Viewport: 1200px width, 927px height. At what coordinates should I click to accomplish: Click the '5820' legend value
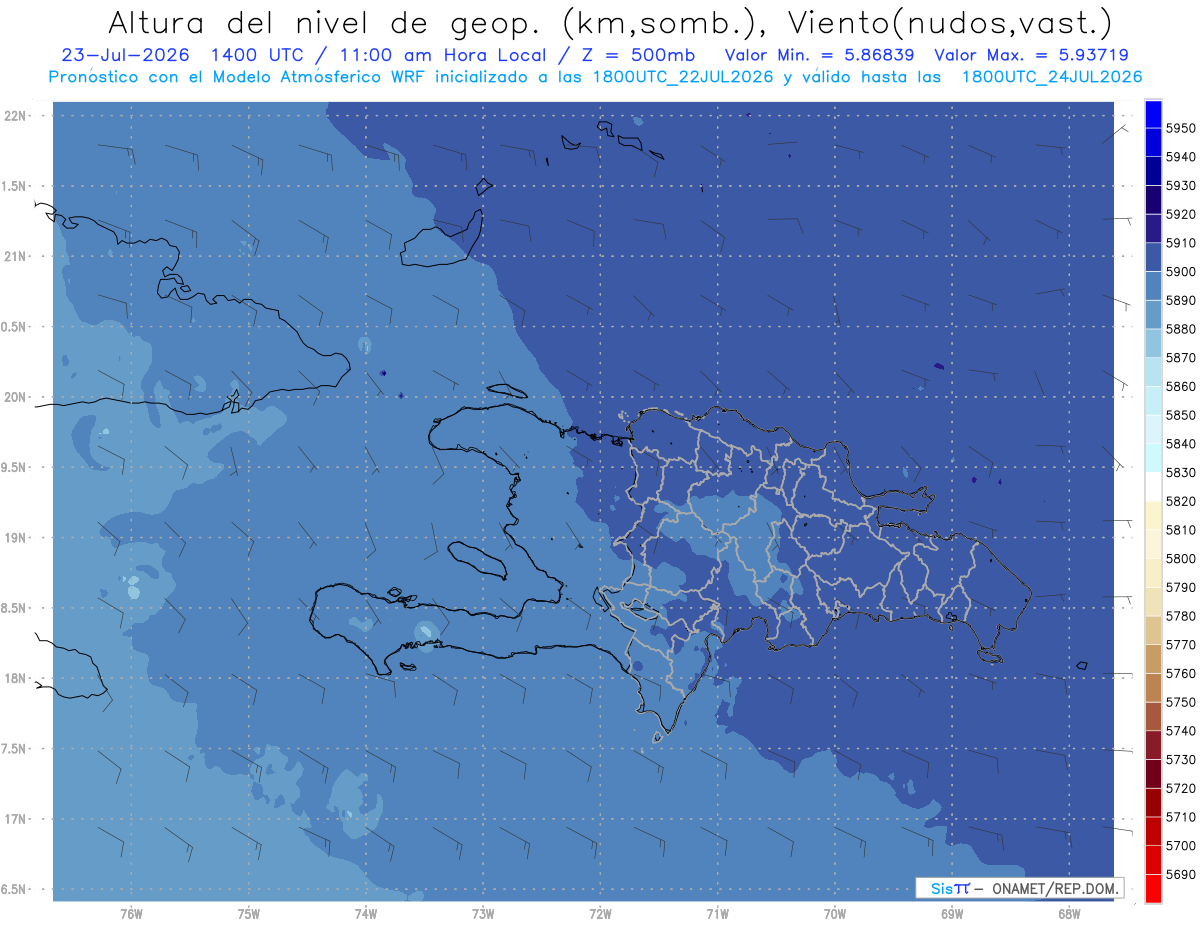[1181, 501]
